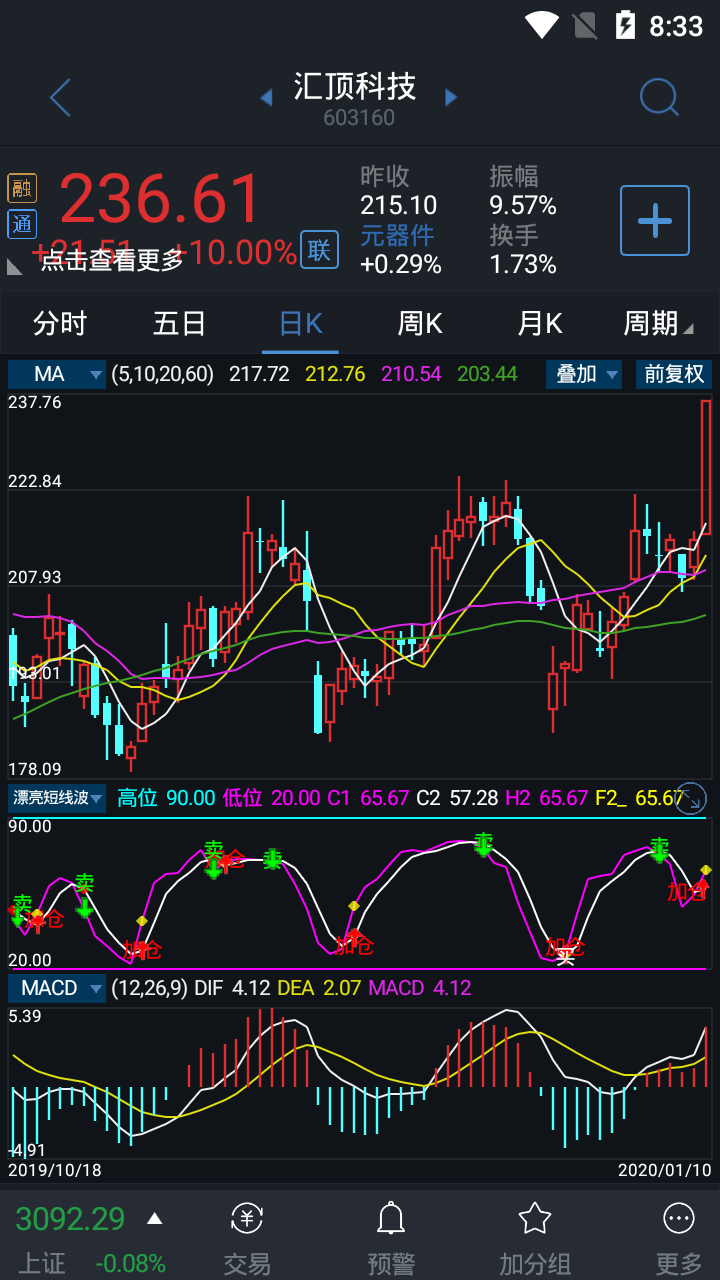
Task: Switch to previous stock with left triangle
Action: (x=266, y=98)
